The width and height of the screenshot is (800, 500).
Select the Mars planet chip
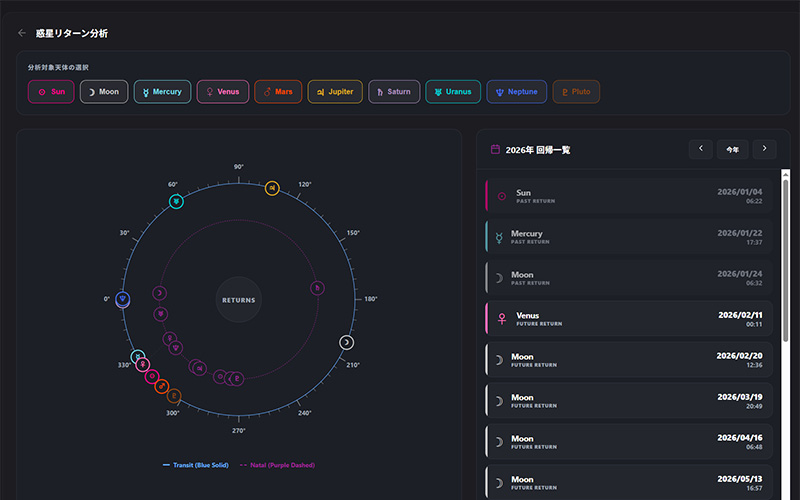278,92
